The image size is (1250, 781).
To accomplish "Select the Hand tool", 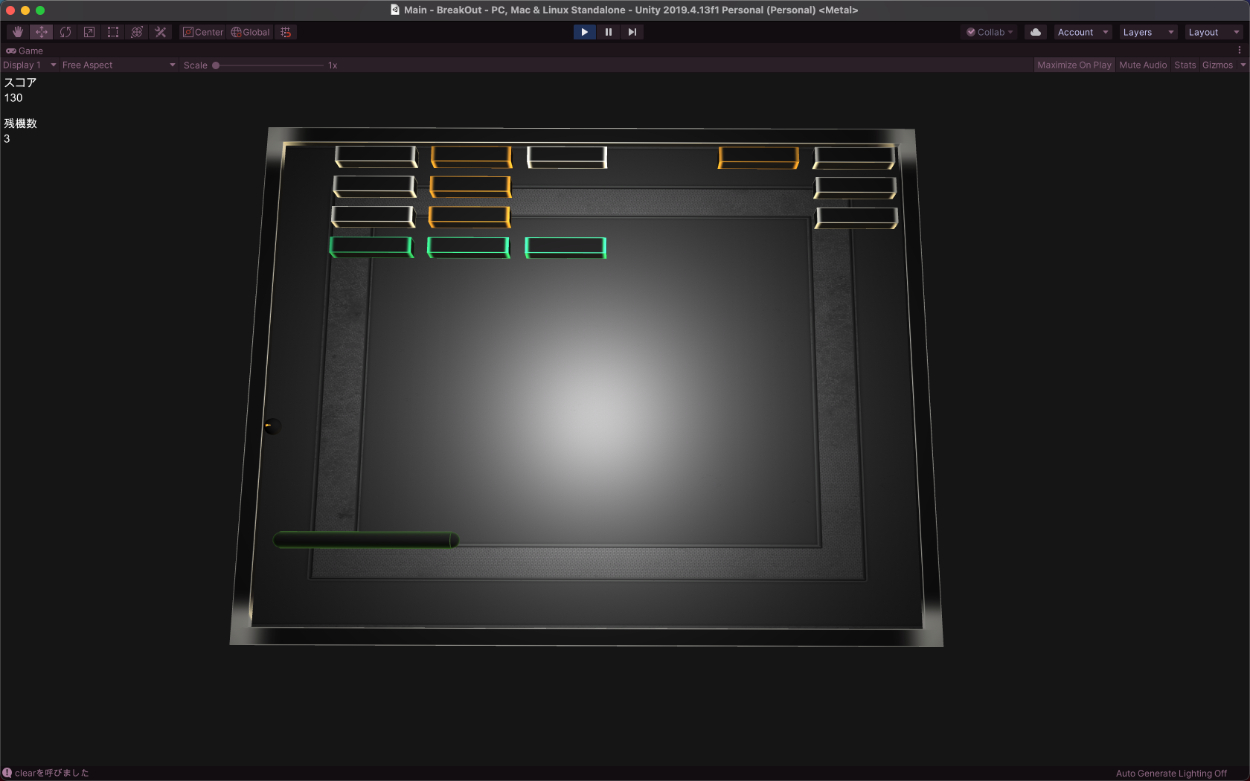I will (x=18, y=32).
